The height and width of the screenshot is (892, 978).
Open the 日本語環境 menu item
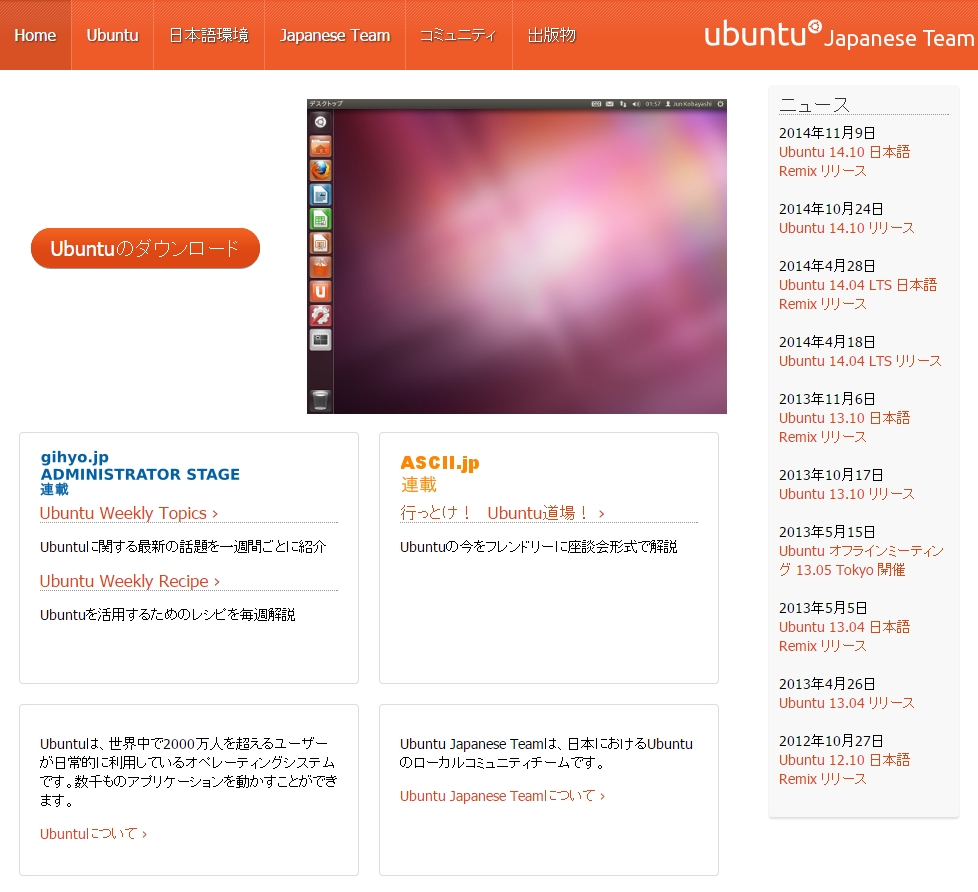click(x=209, y=35)
